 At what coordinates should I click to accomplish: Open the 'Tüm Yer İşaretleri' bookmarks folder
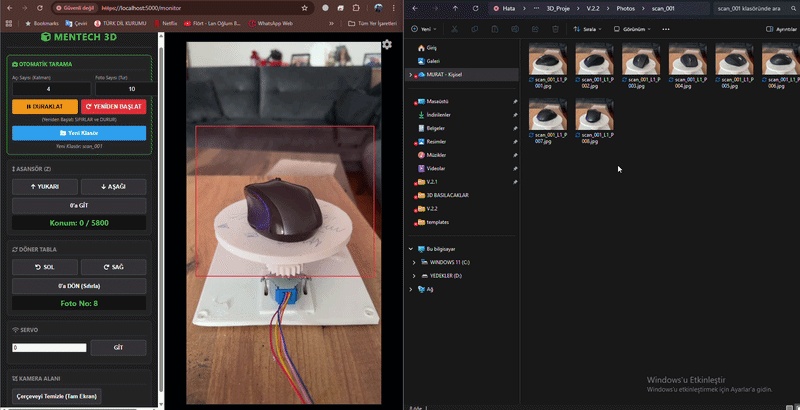(372, 23)
